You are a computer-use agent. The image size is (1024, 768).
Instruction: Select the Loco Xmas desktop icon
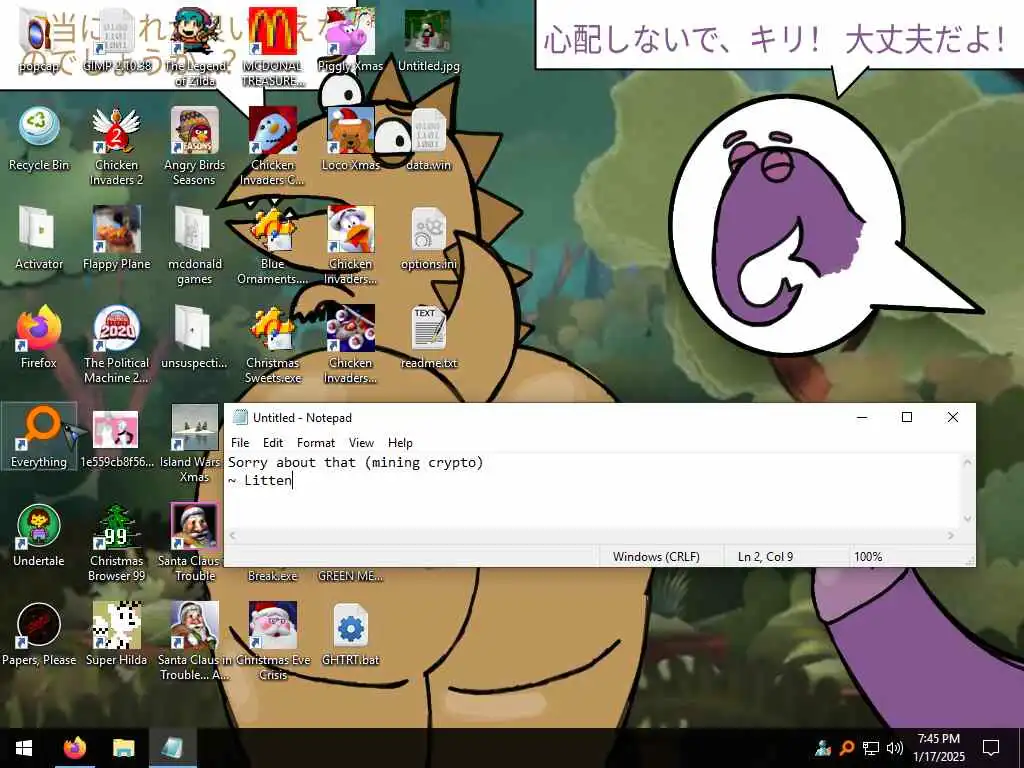pos(351,139)
